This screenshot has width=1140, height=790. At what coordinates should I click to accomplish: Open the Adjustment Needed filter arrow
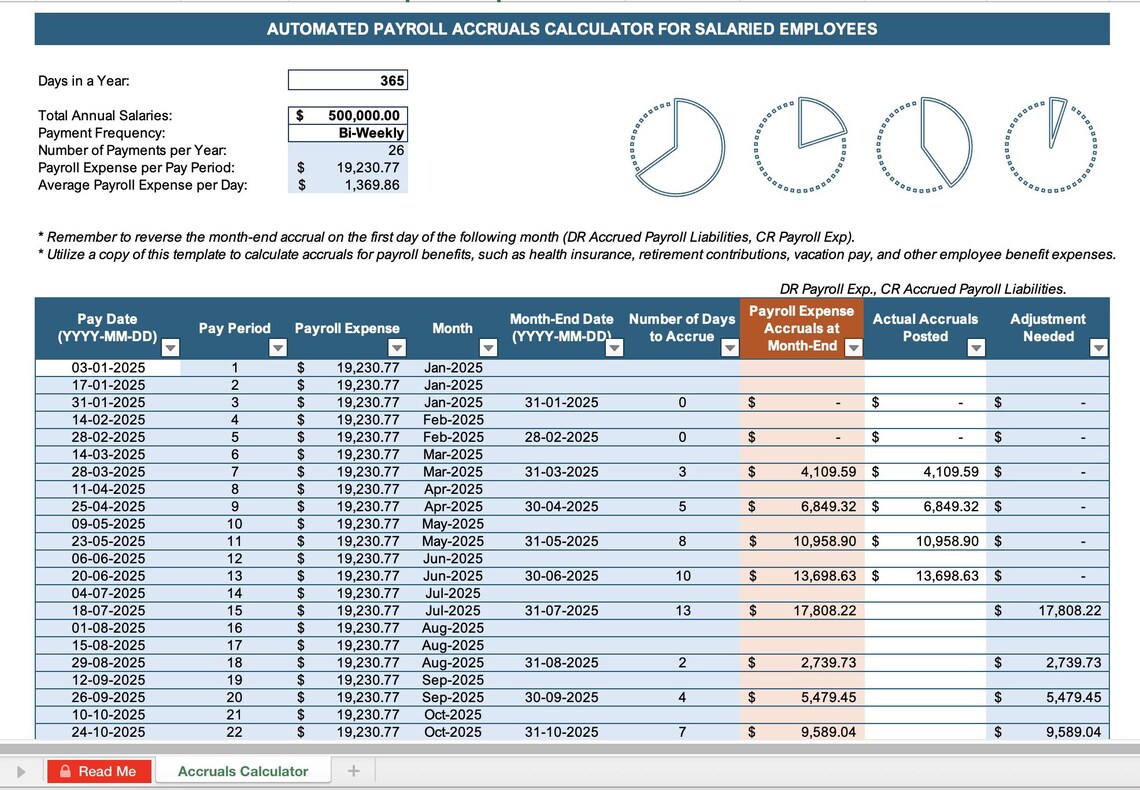pyautogui.click(x=1099, y=348)
